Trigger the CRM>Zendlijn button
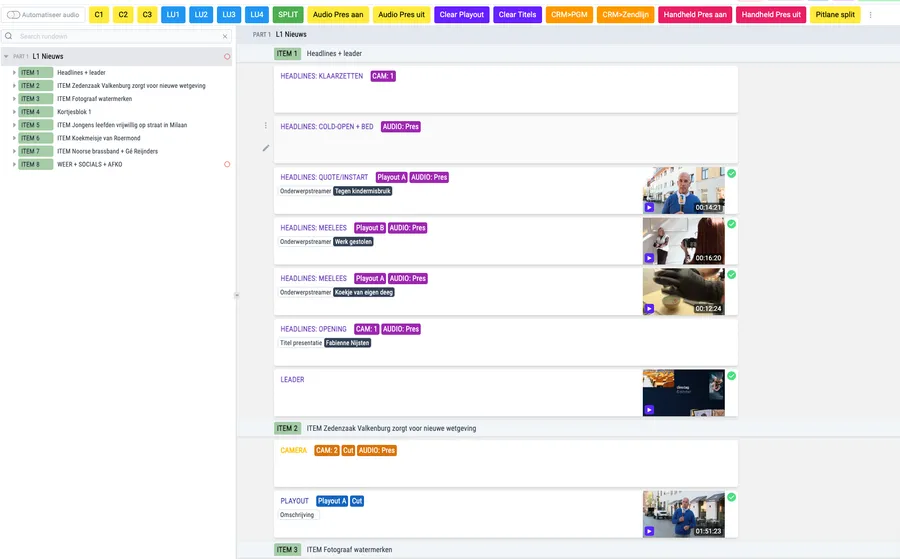The image size is (900, 559). click(625, 15)
